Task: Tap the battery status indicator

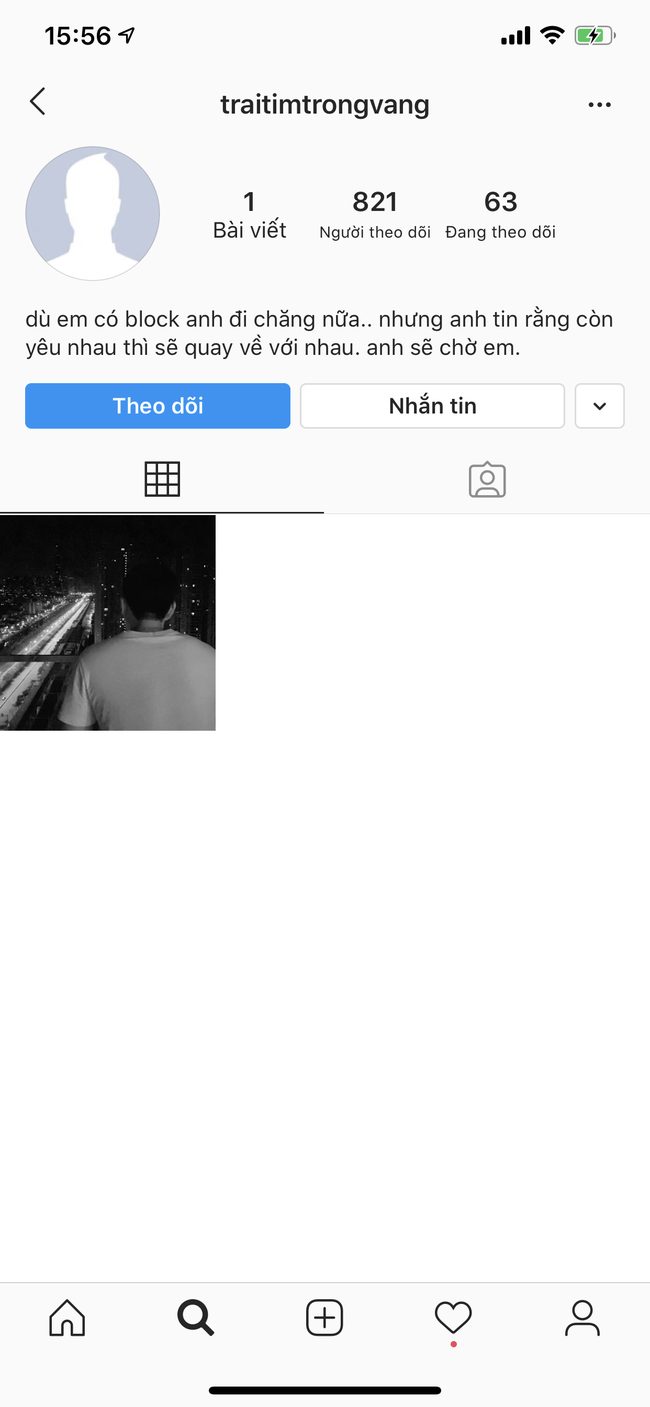Action: point(594,36)
